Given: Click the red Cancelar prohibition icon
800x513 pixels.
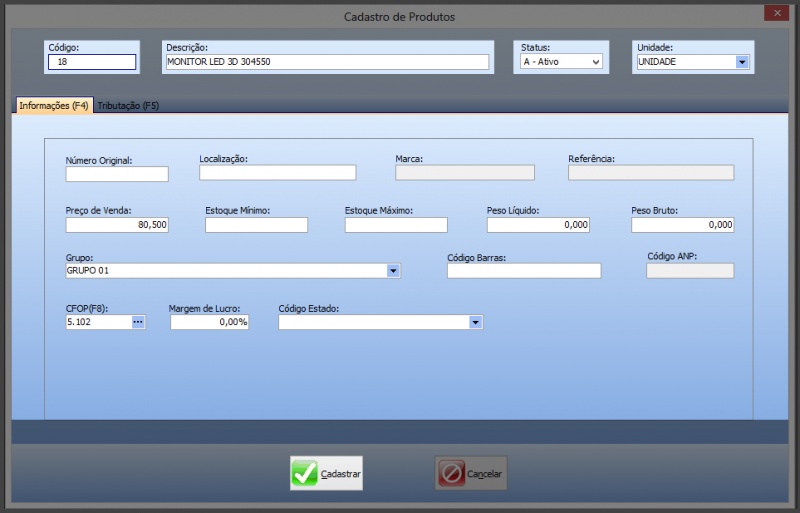Looking at the screenshot, I should [x=451, y=473].
